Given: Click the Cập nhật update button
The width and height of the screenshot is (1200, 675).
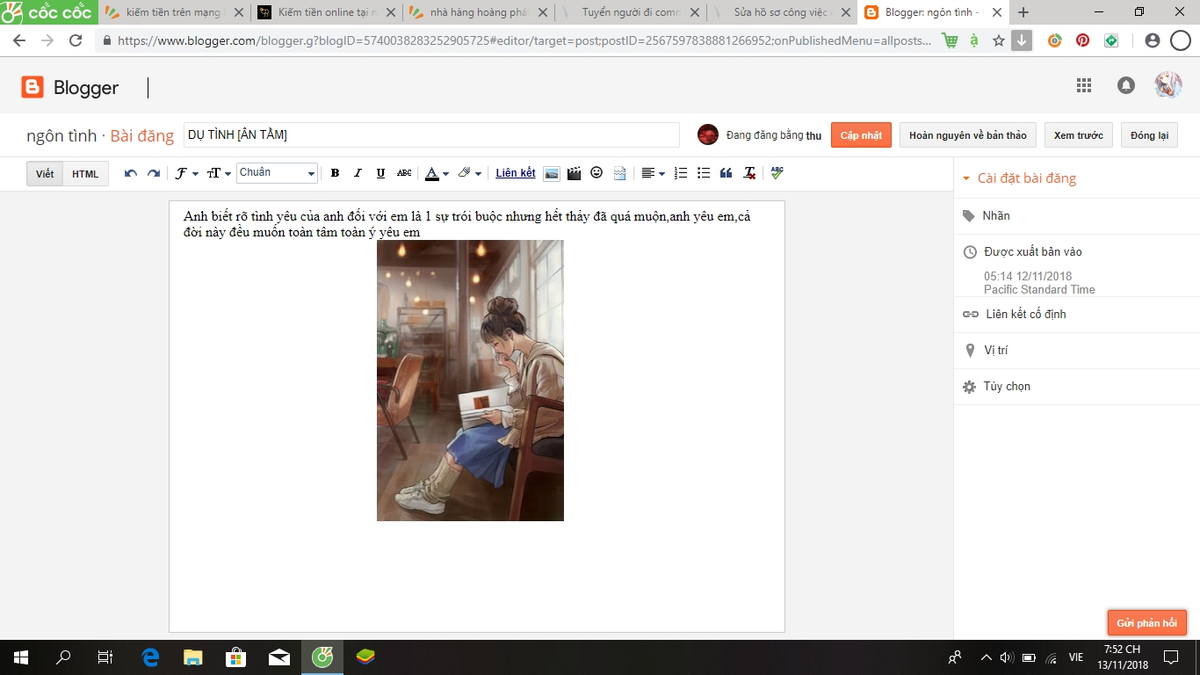Looking at the screenshot, I should (x=861, y=135).
